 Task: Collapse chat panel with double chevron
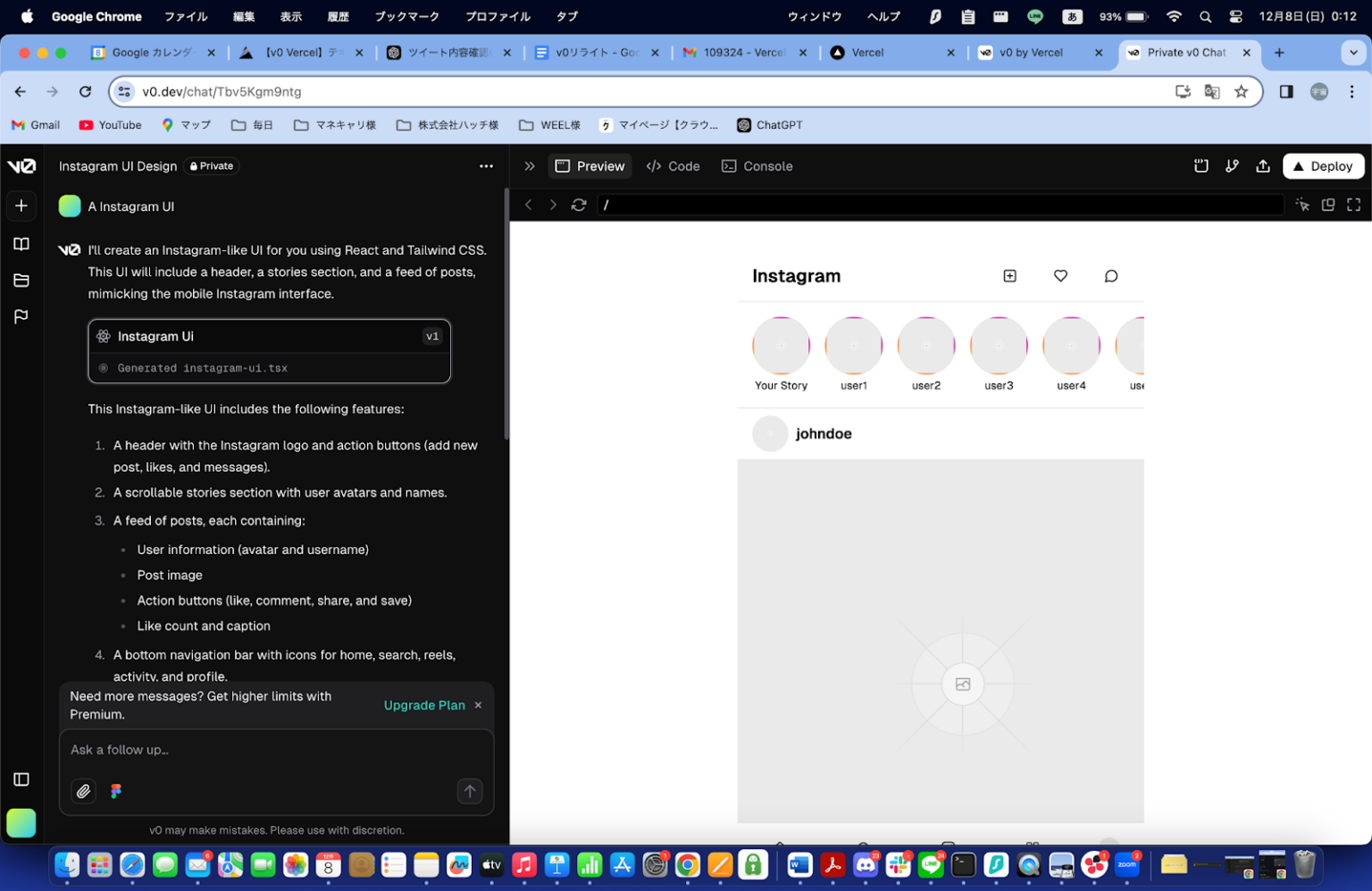pos(530,166)
